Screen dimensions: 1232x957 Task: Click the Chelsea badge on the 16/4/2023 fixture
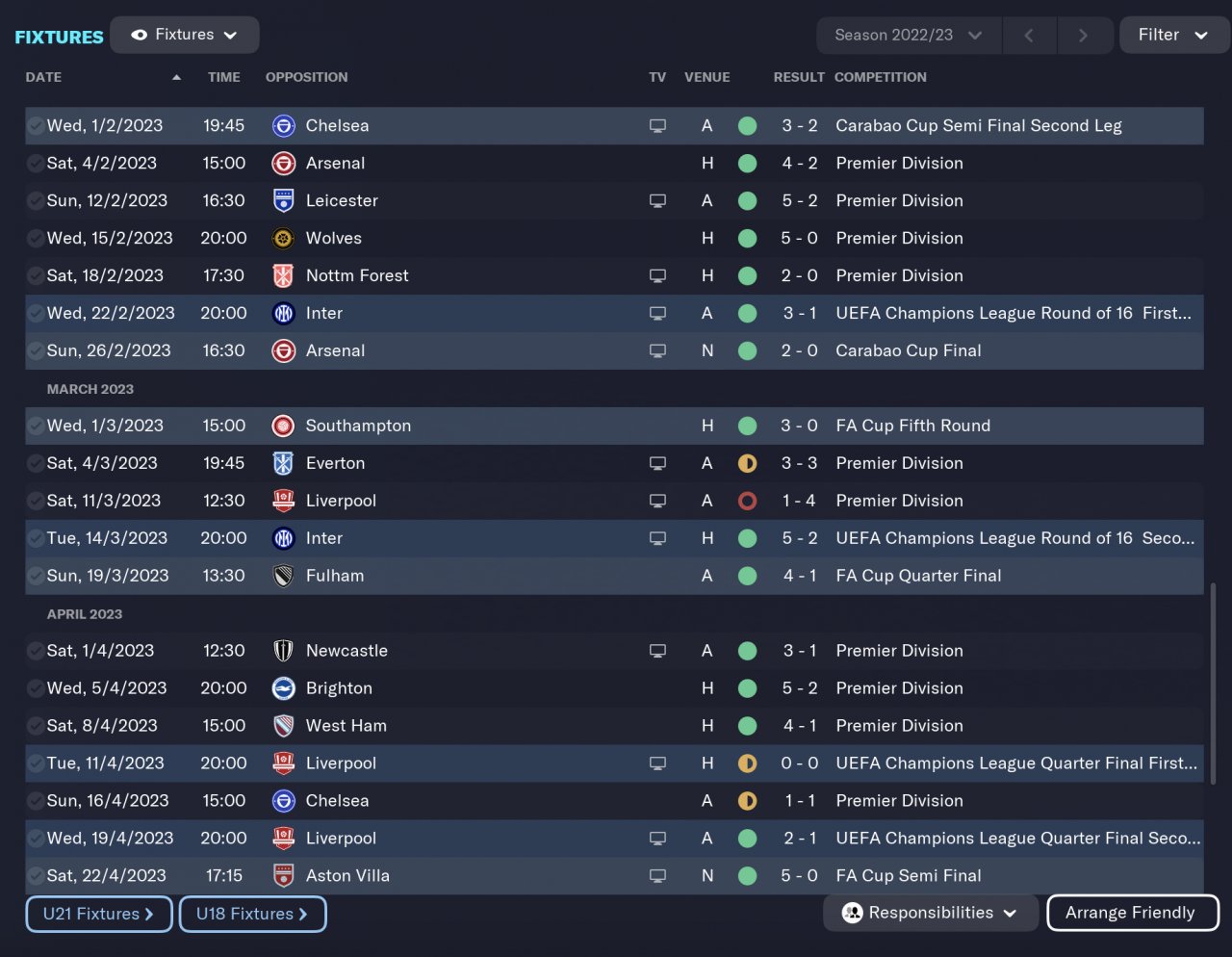coord(283,802)
